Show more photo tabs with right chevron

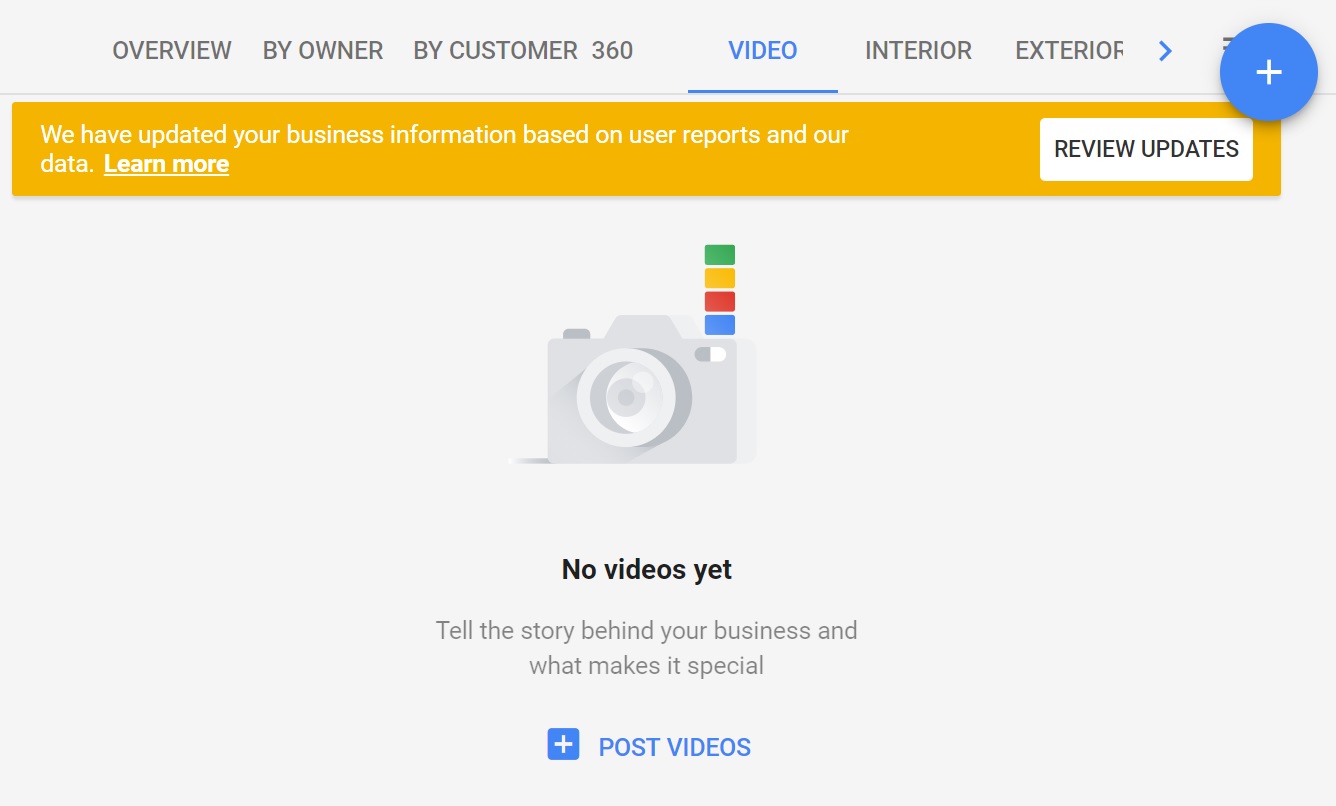pos(1165,50)
